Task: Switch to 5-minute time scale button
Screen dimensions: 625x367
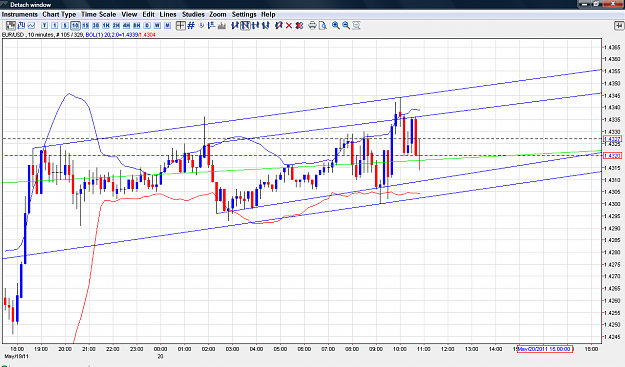Action: 65,26
